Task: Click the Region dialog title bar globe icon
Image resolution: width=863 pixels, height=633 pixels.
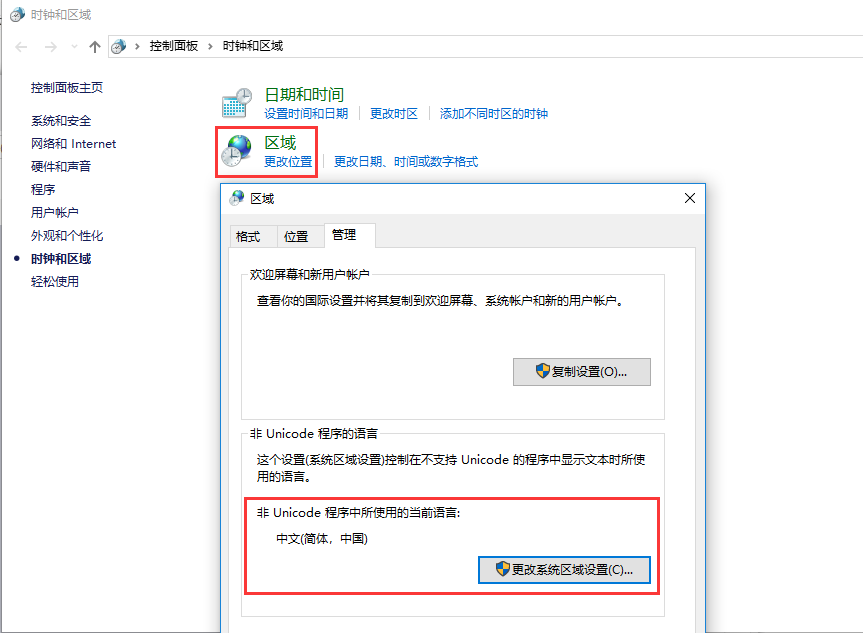Action: point(237,198)
